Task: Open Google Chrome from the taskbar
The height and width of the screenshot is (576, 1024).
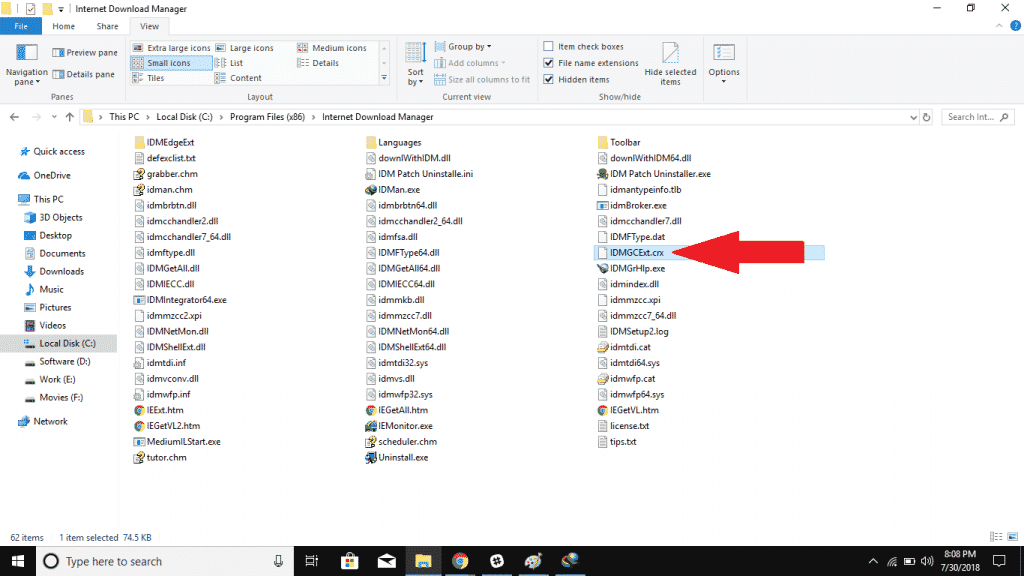Action: pos(459,561)
